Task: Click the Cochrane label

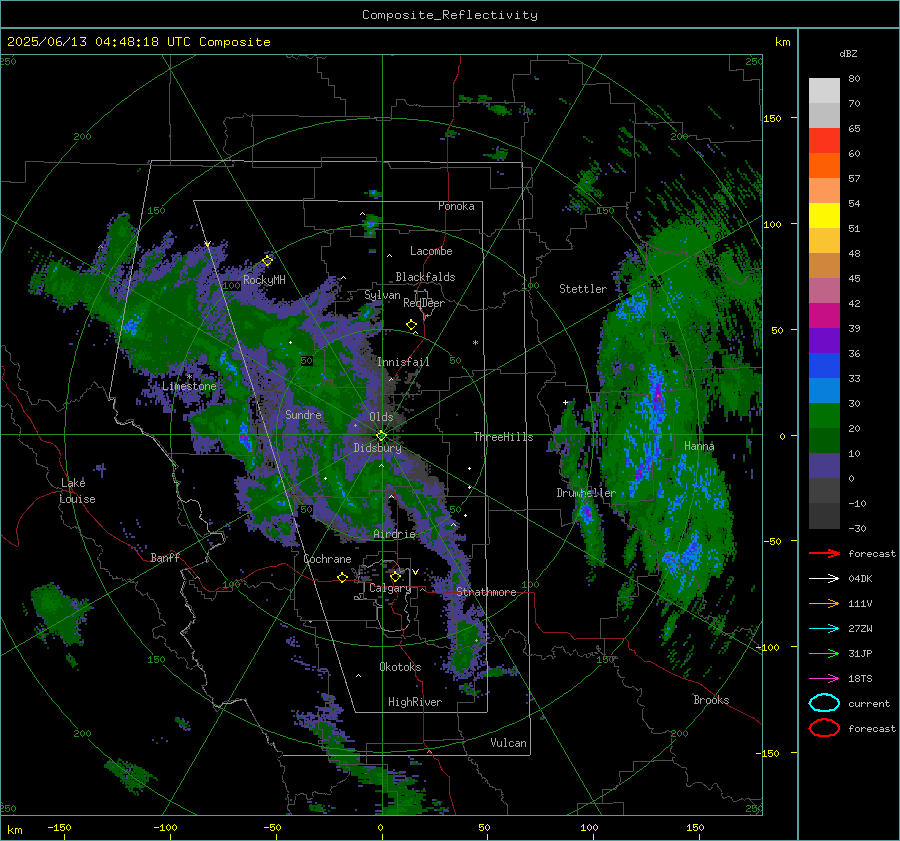Action: click(x=327, y=559)
